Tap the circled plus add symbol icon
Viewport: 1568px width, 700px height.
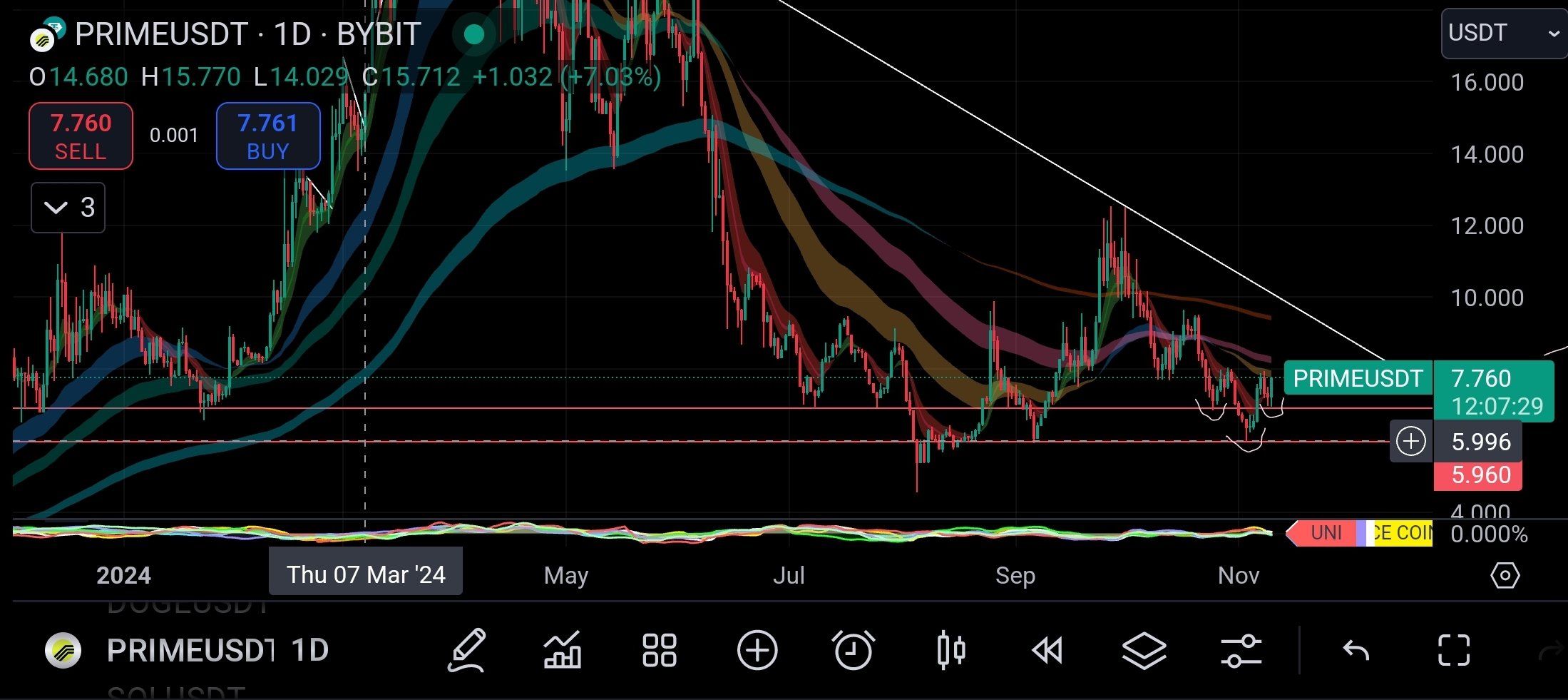[757, 650]
